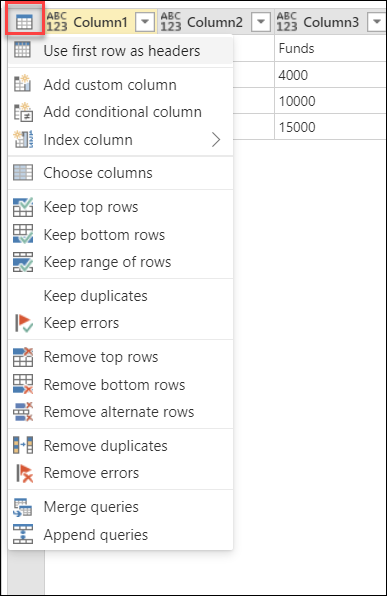The width and height of the screenshot is (387, 596).
Task: Select the cell containing 10000
Action: tap(330, 101)
